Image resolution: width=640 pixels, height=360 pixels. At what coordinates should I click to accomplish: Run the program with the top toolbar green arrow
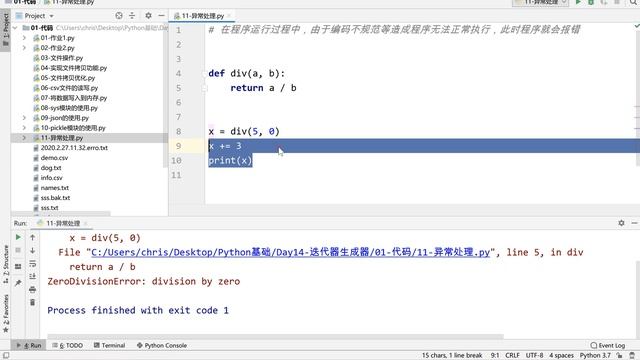pyautogui.click(x=578, y=2)
